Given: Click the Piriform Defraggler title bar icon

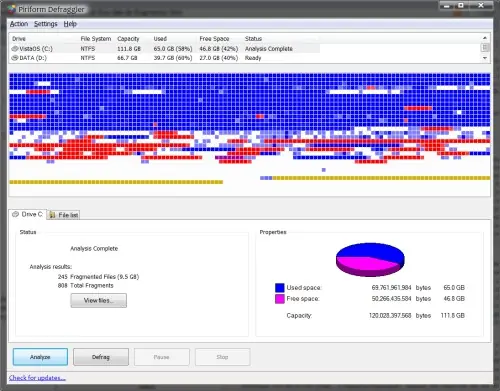Looking at the screenshot, I should pyautogui.click(x=12, y=9).
